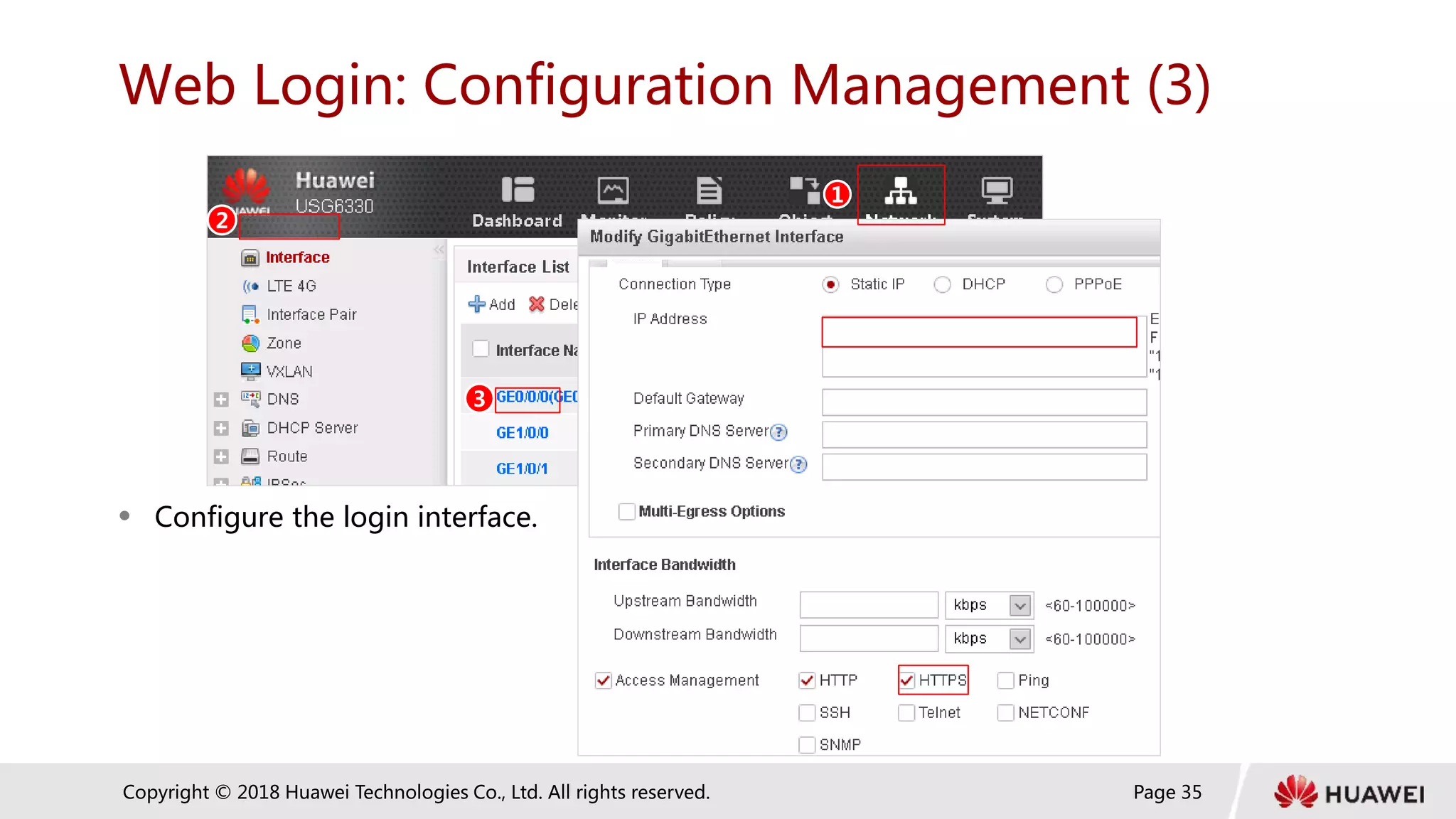This screenshot has width=1456, height=819.
Task: Open Primary DNS Server help icon
Action: point(779,432)
